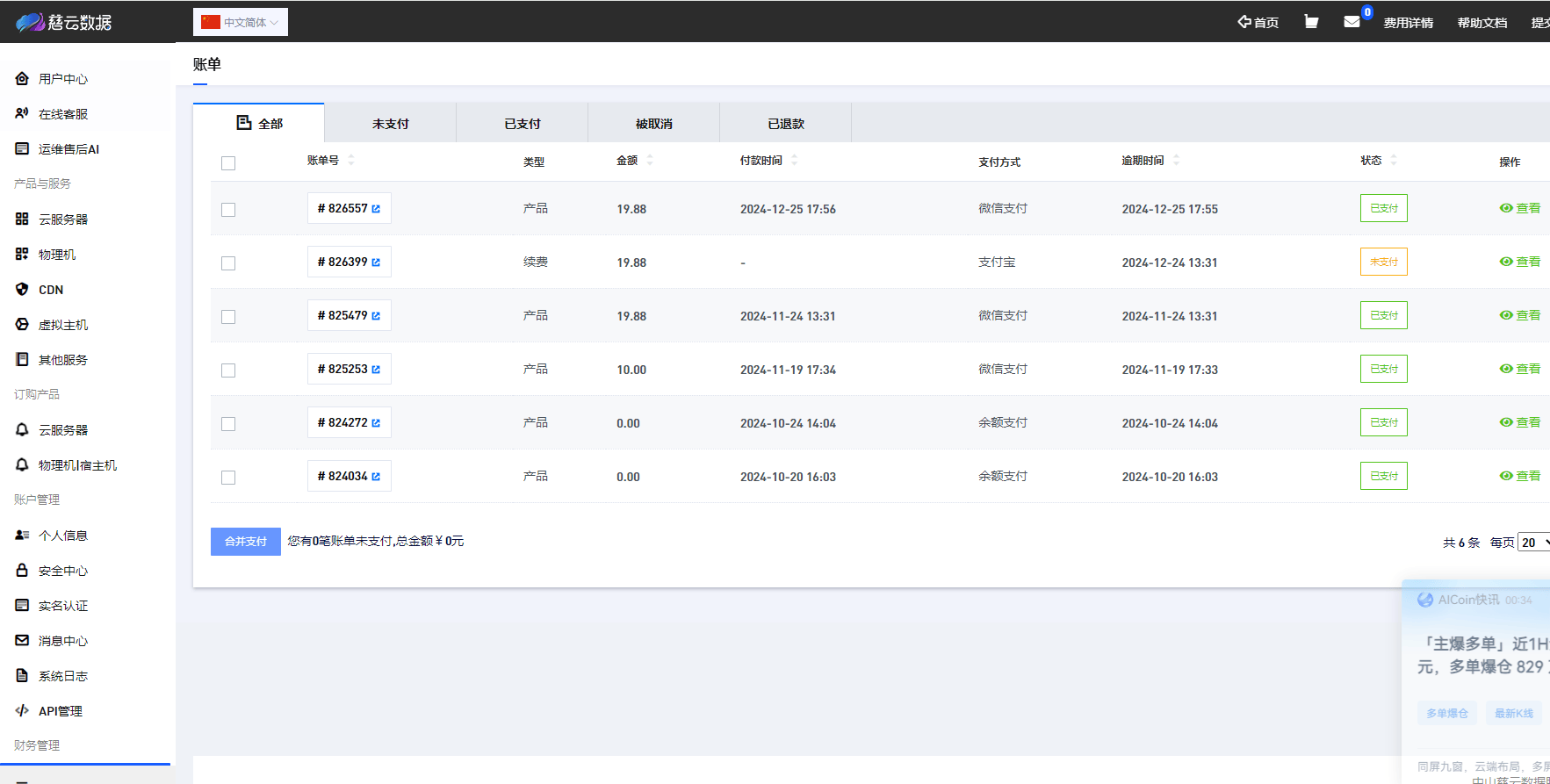Image resolution: width=1550 pixels, height=784 pixels.
Task: Click 云服务器 grid icon under 产品与服务
Action: (22, 219)
